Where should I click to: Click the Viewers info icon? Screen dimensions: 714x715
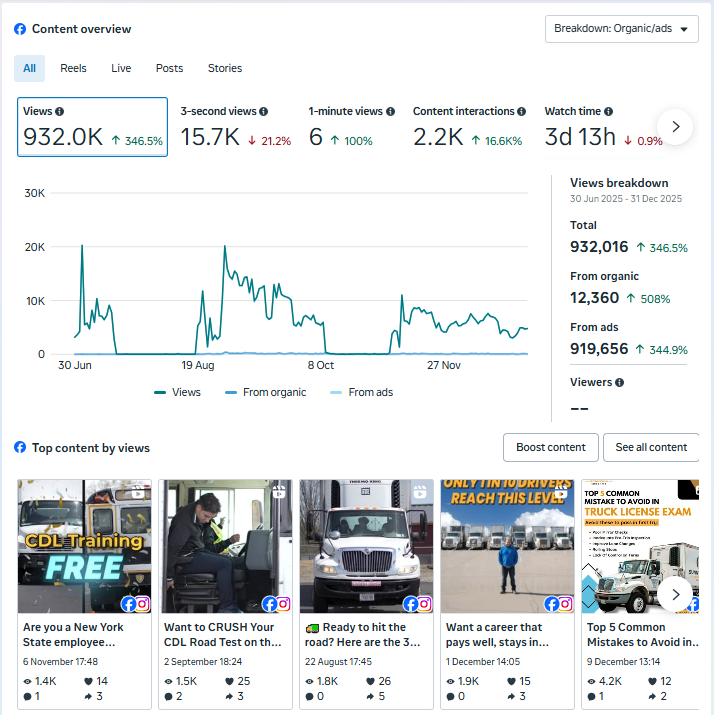click(620, 383)
